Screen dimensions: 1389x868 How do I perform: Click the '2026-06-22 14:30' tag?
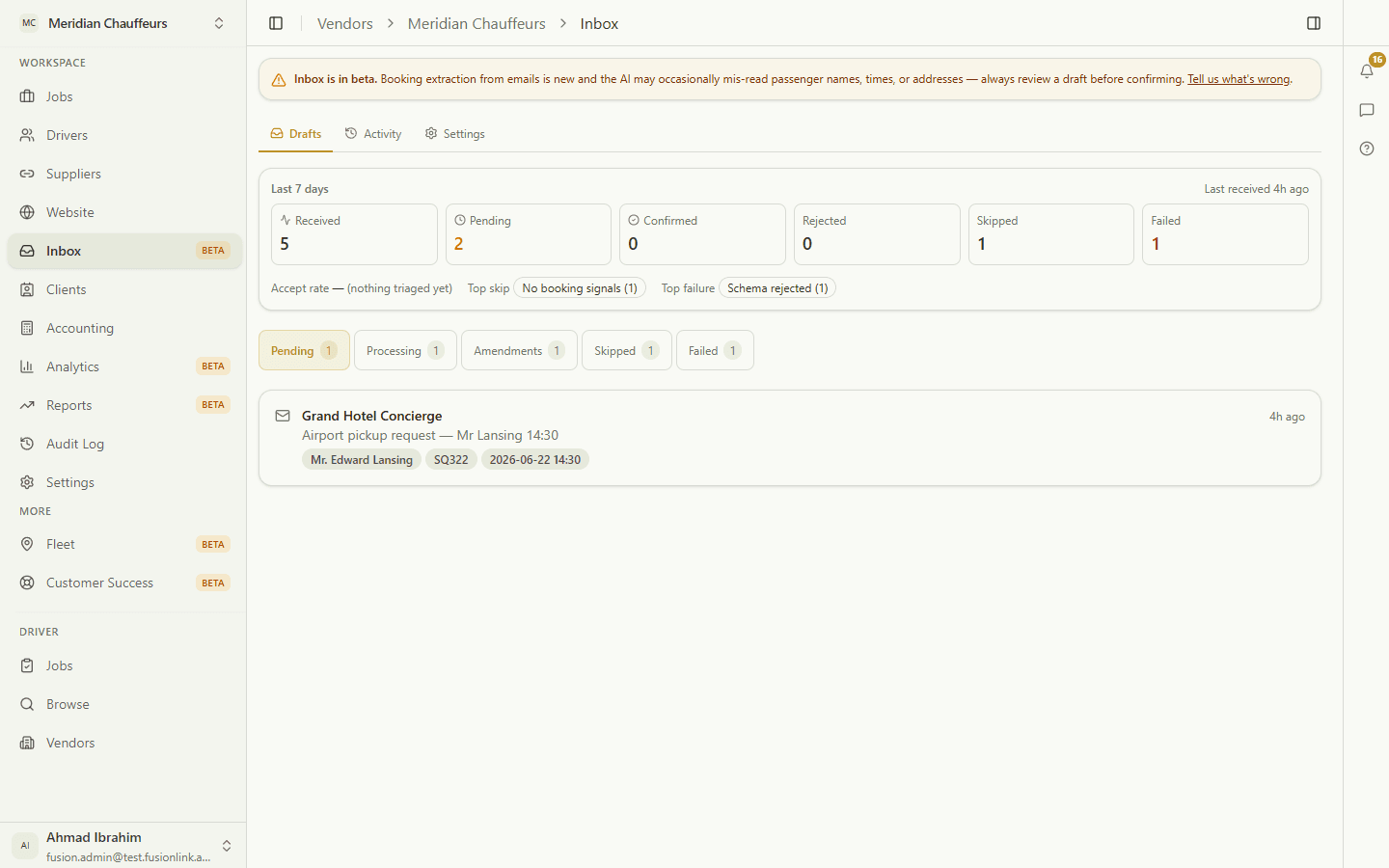coord(535,460)
